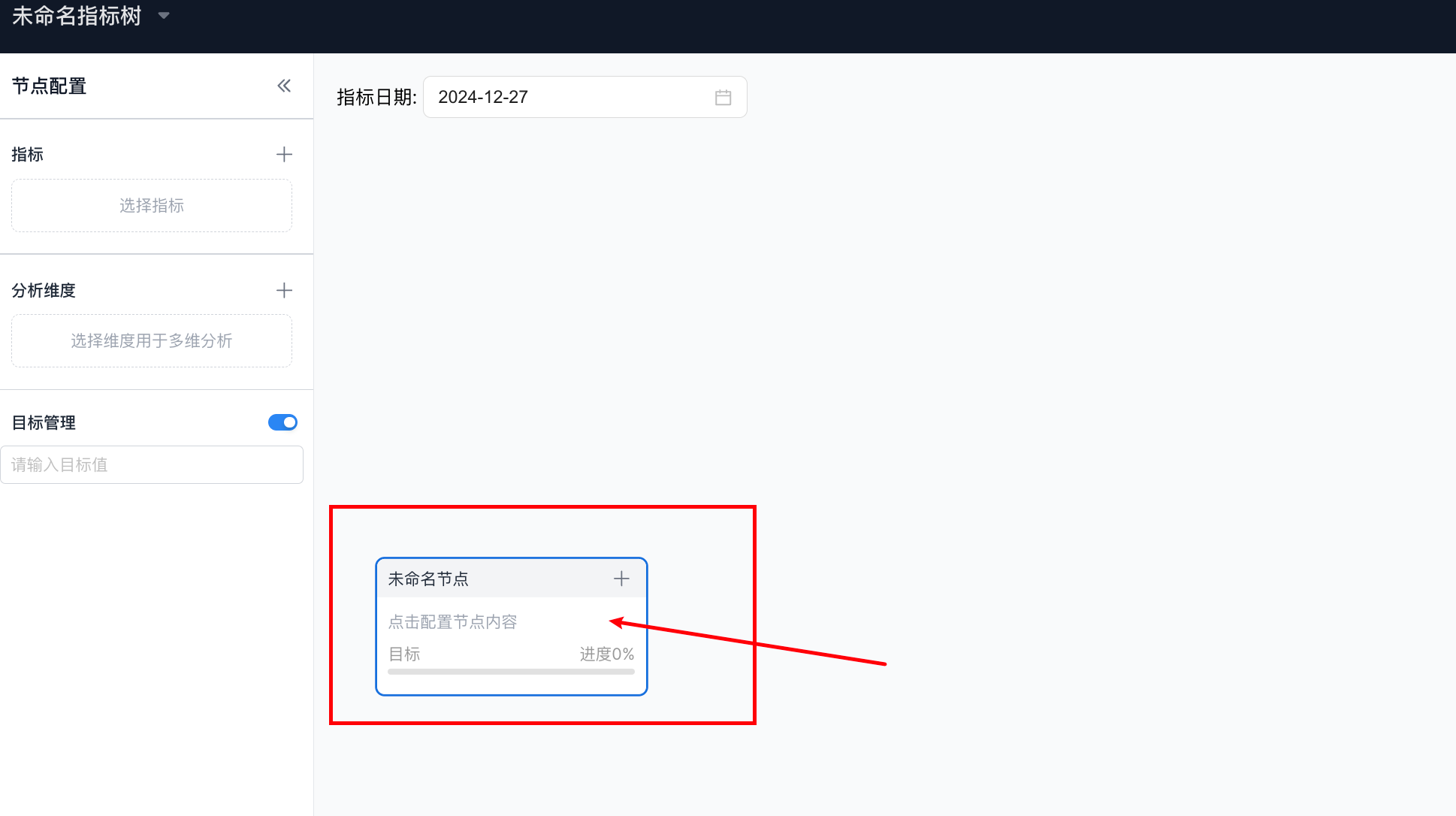Screen dimensions: 1456x816
Task: Toggle the 目标管理 switch off
Action: click(282, 422)
